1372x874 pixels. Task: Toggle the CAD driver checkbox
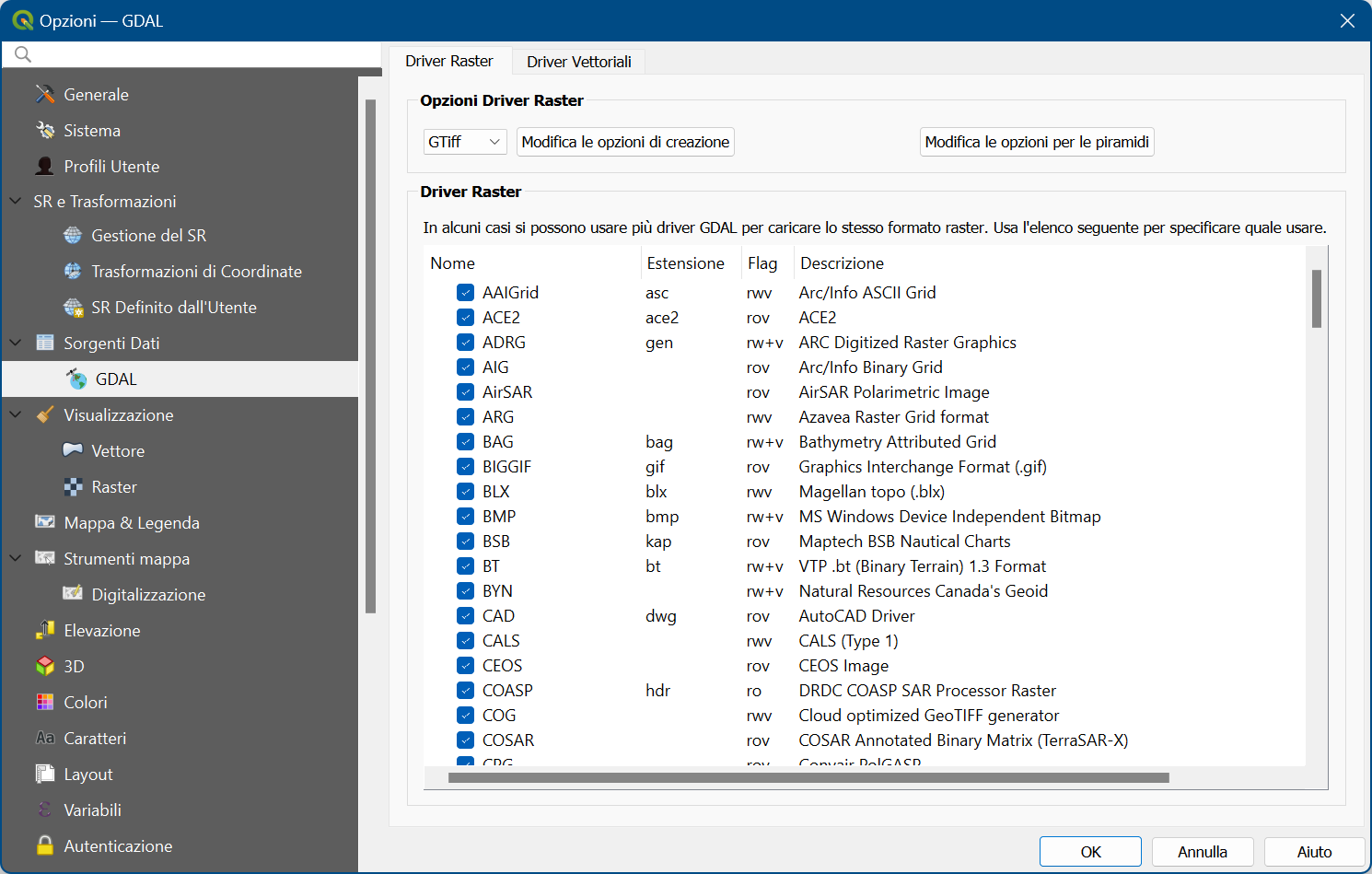click(x=466, y=615)
